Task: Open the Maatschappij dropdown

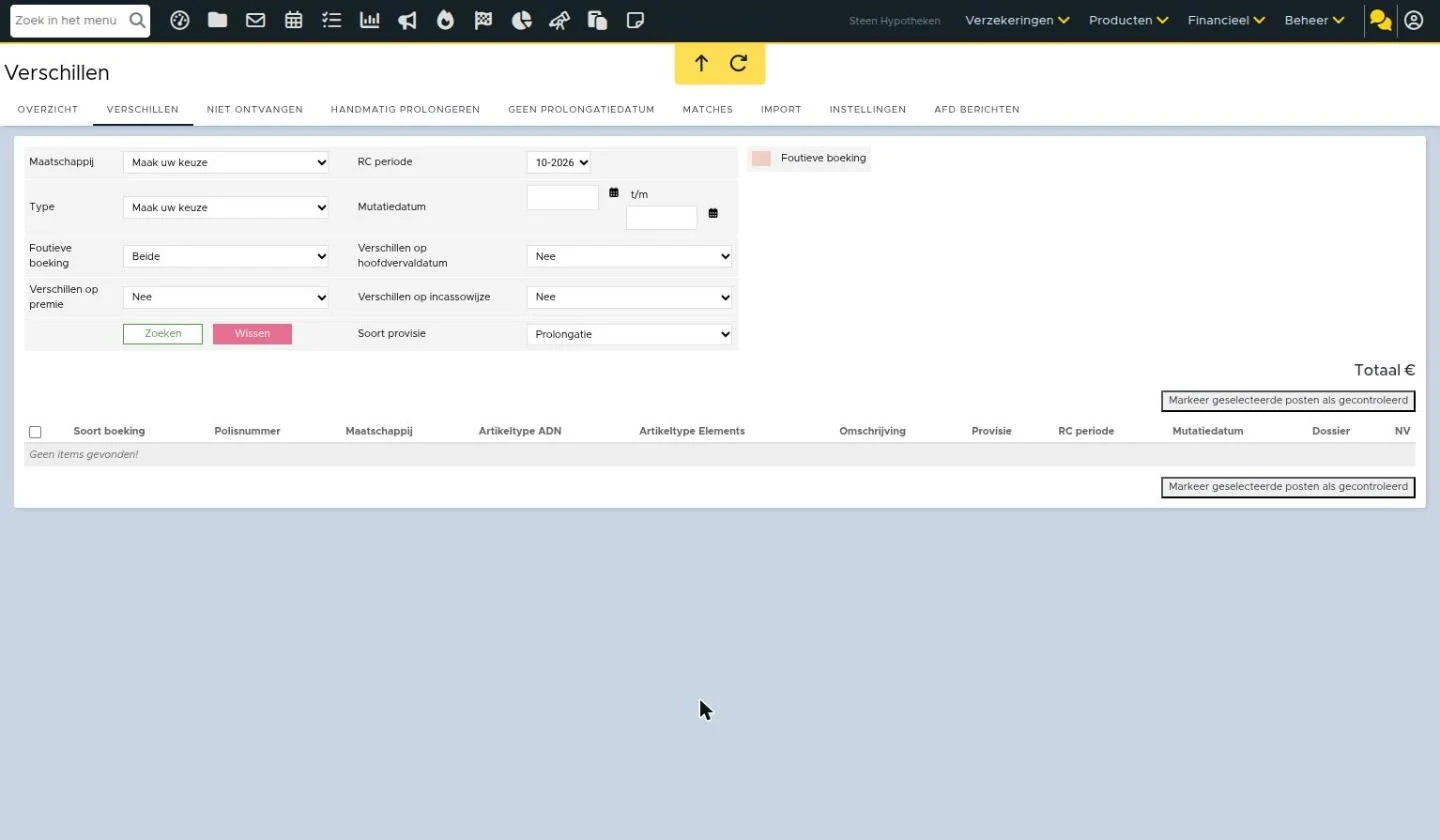Action: coord(225,162)
